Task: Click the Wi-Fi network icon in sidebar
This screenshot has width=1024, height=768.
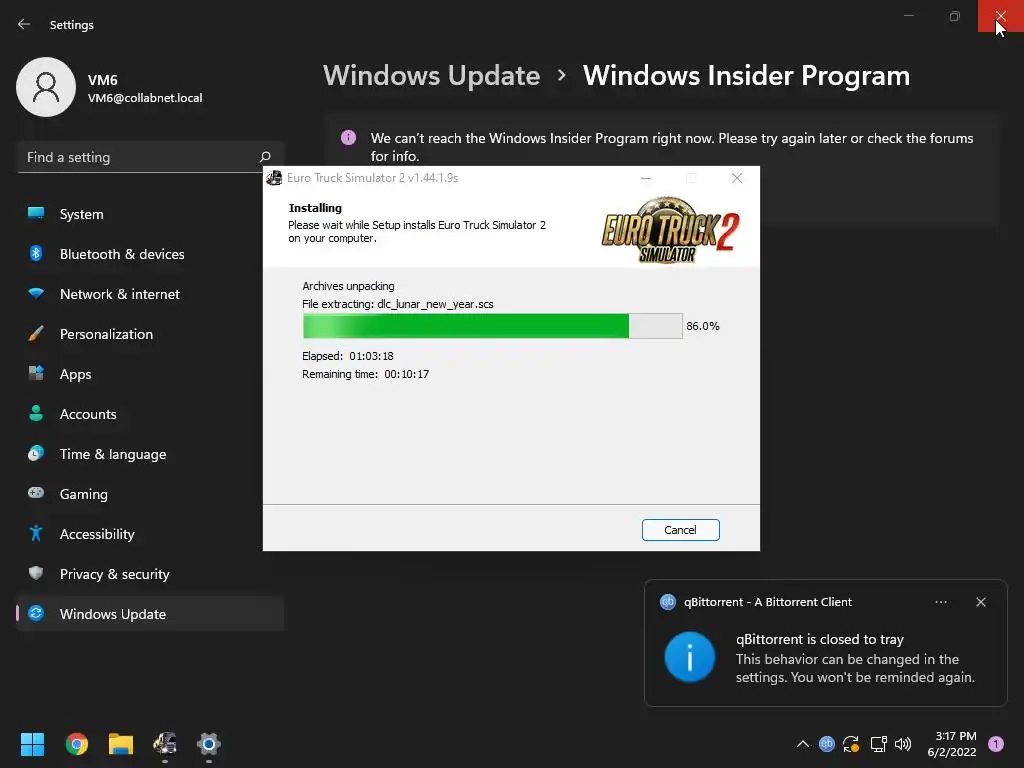Action: [36, 293]
